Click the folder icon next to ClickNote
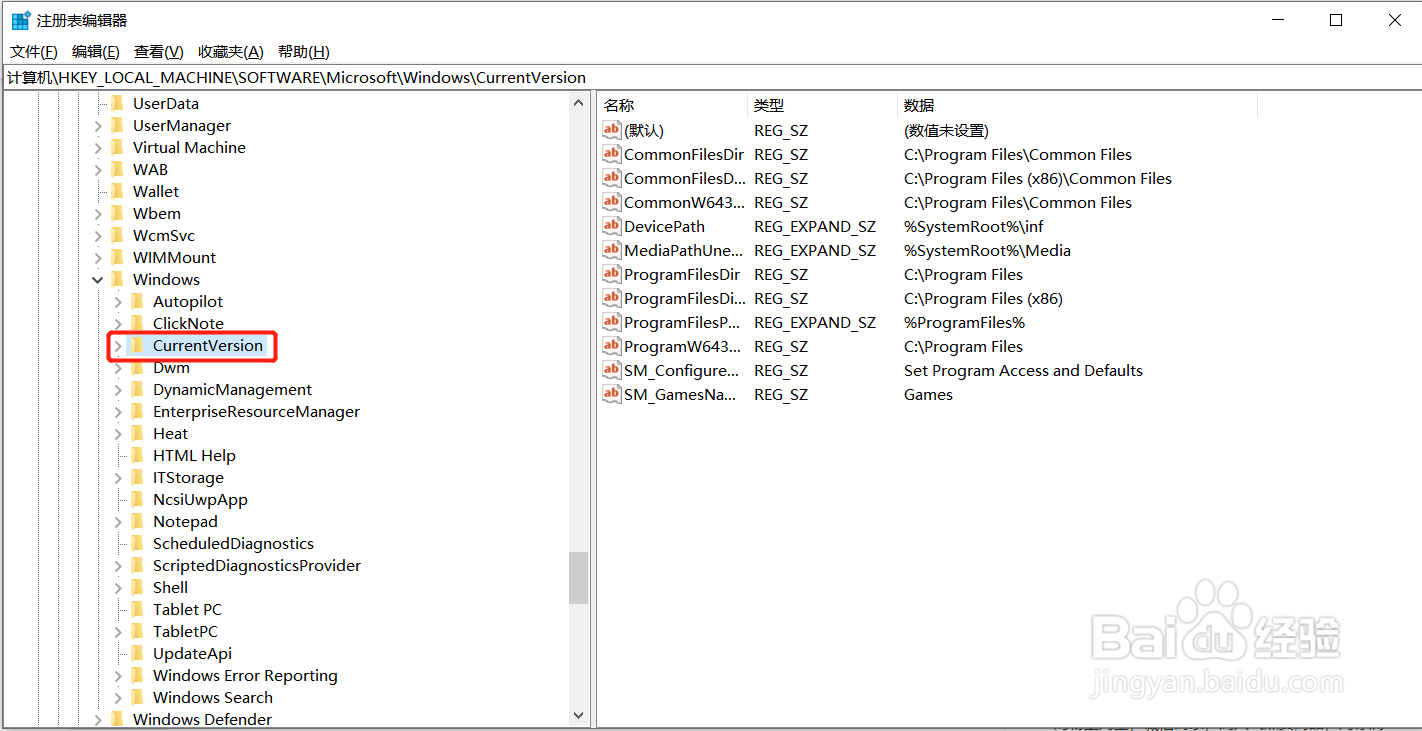Screen dimensions: 1422x731 [137, 323]
